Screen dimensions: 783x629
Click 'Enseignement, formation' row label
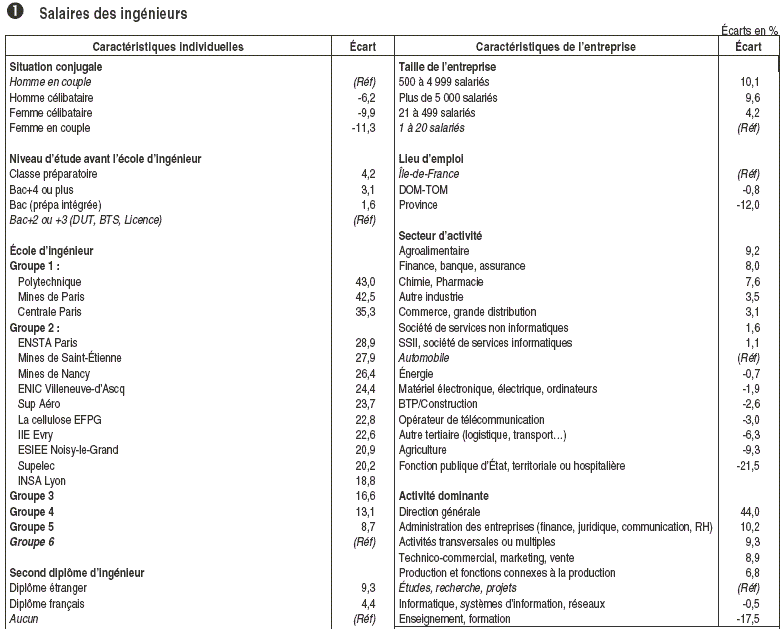tap(454, 619)
